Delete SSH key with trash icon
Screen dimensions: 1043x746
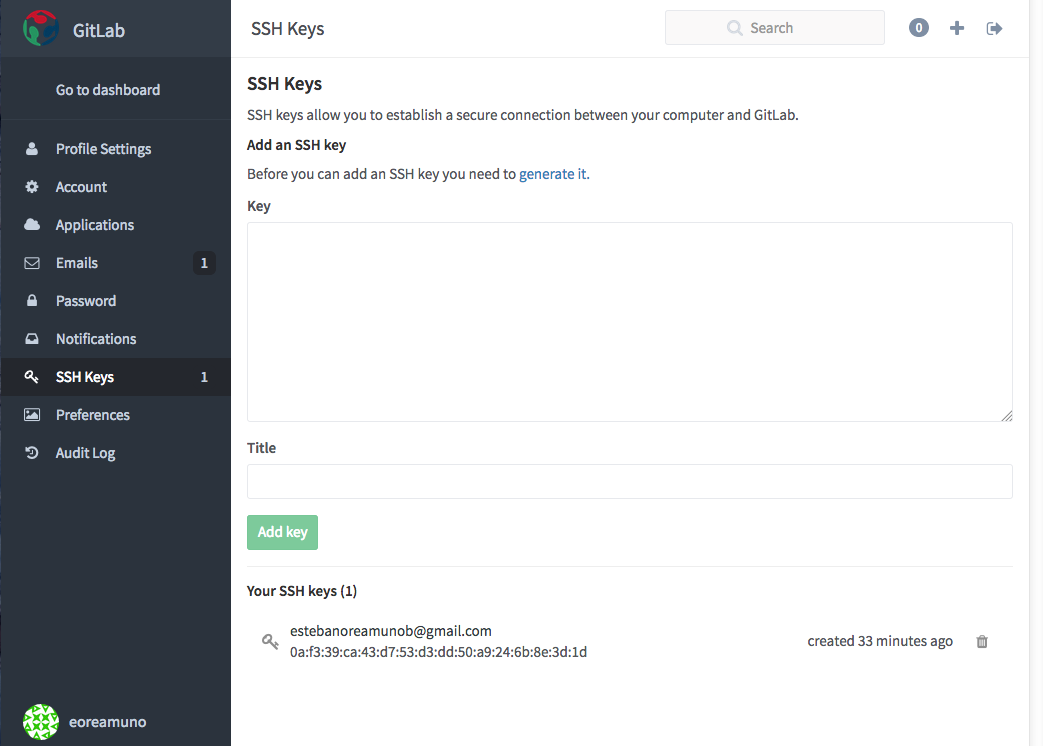(982, 642)
